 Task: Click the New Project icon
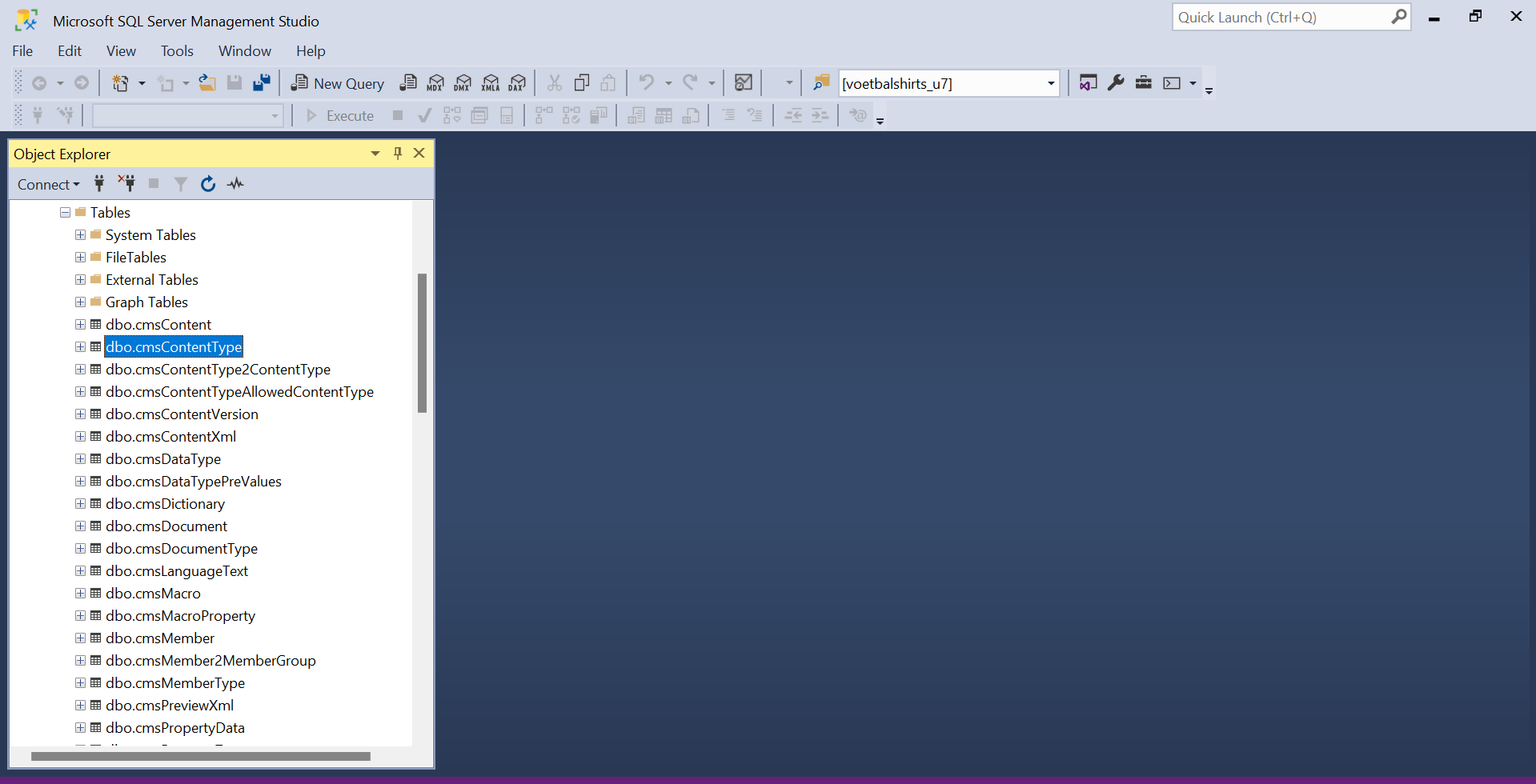click(x=120, y=82)
